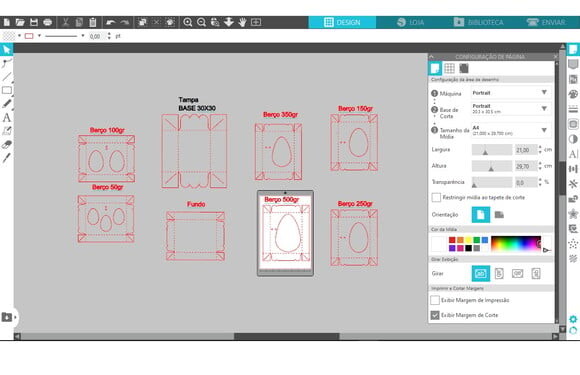Screen dimensions: 580x375
Task: Click the canvas horizontal scrollbar thumb
Action: click(x=287, y=336)
